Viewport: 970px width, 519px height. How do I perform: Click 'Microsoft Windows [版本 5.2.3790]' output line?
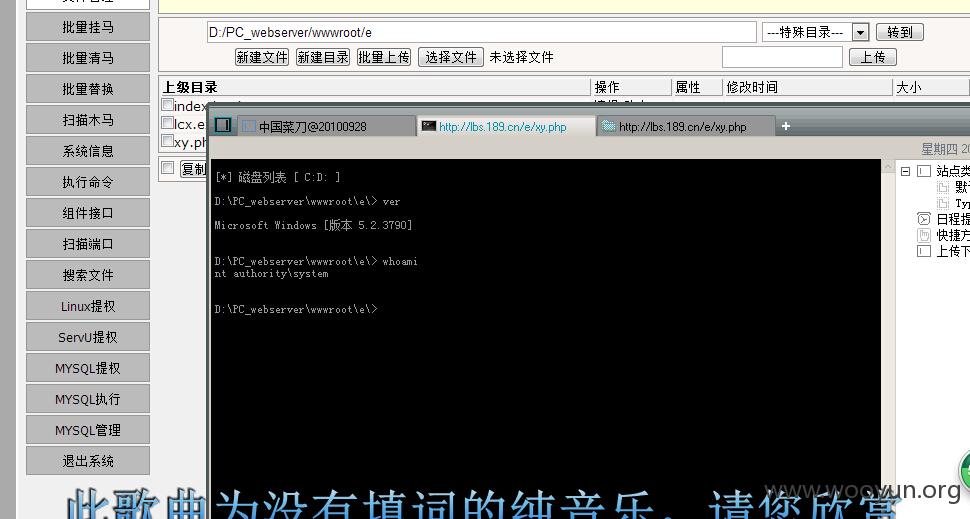coord(313,225)
